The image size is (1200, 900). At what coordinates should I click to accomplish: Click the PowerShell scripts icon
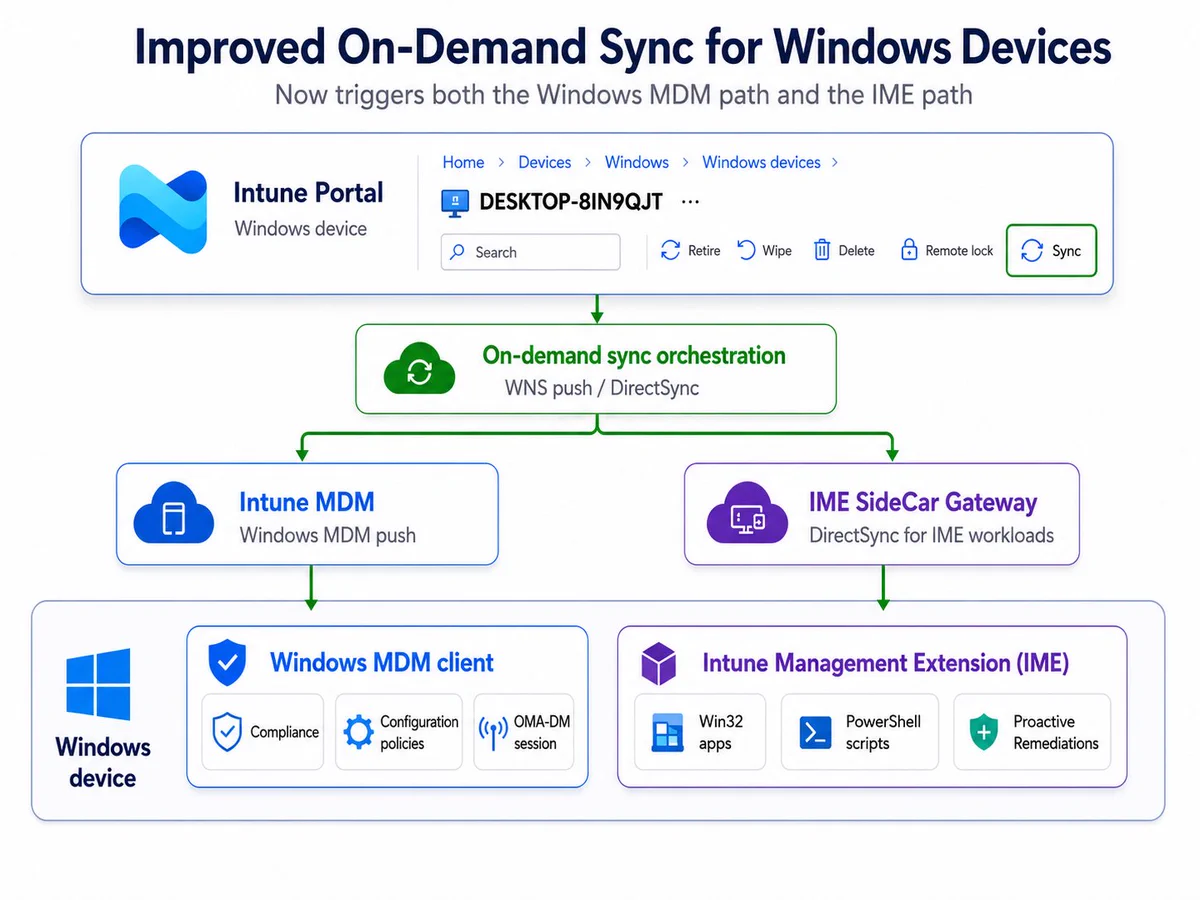coord(816,733)
